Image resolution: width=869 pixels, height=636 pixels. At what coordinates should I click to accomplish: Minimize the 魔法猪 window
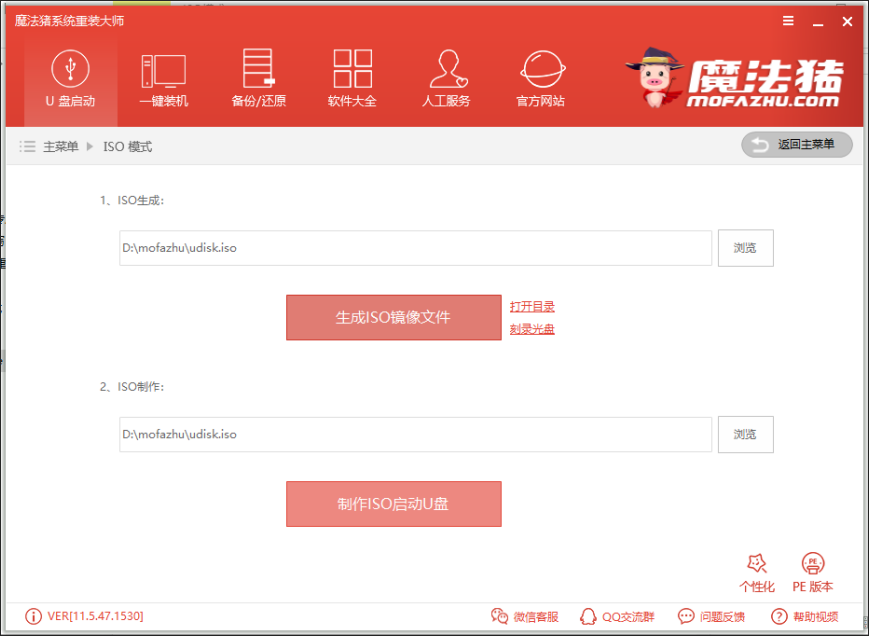pos(818,23)
